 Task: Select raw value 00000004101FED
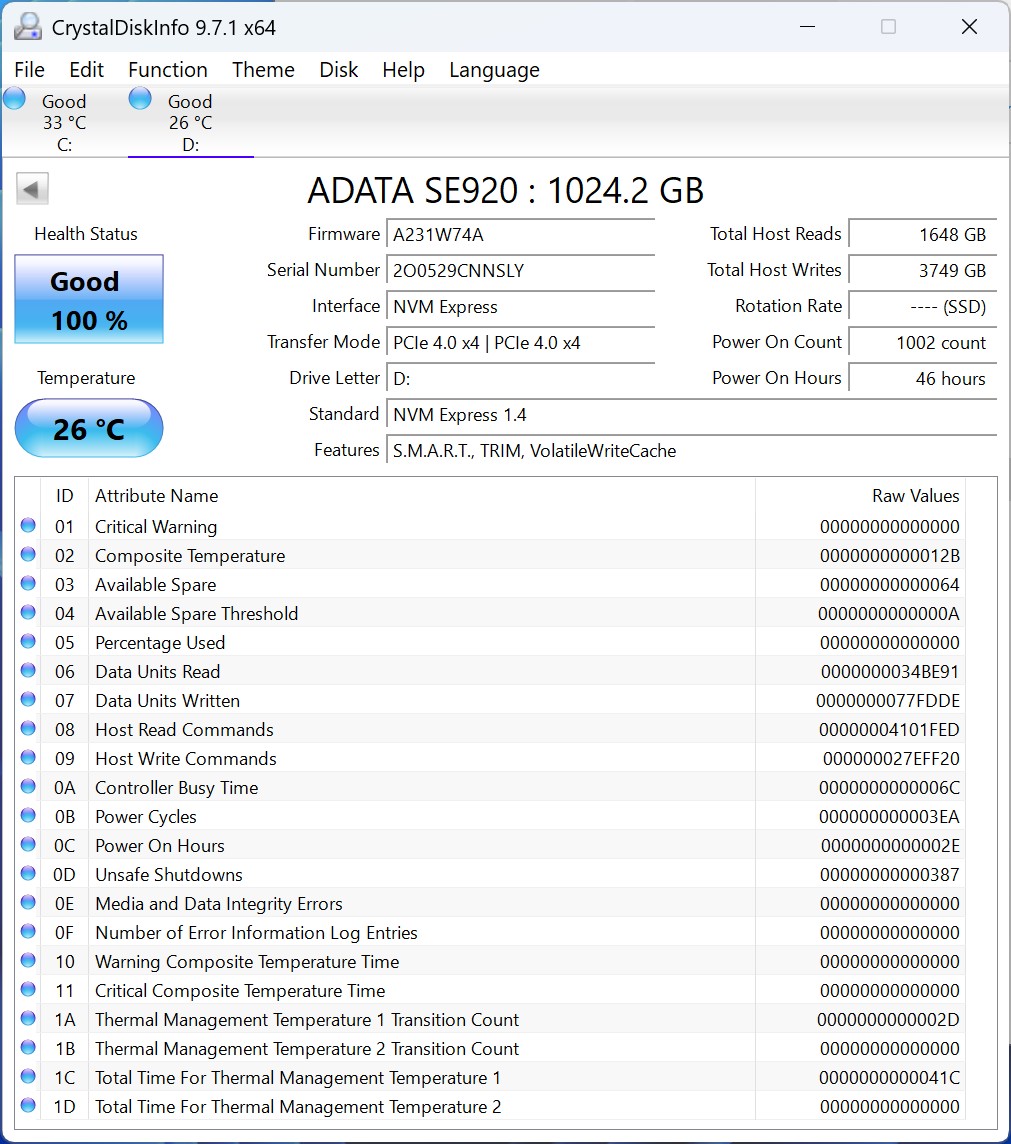click(889, 730)
